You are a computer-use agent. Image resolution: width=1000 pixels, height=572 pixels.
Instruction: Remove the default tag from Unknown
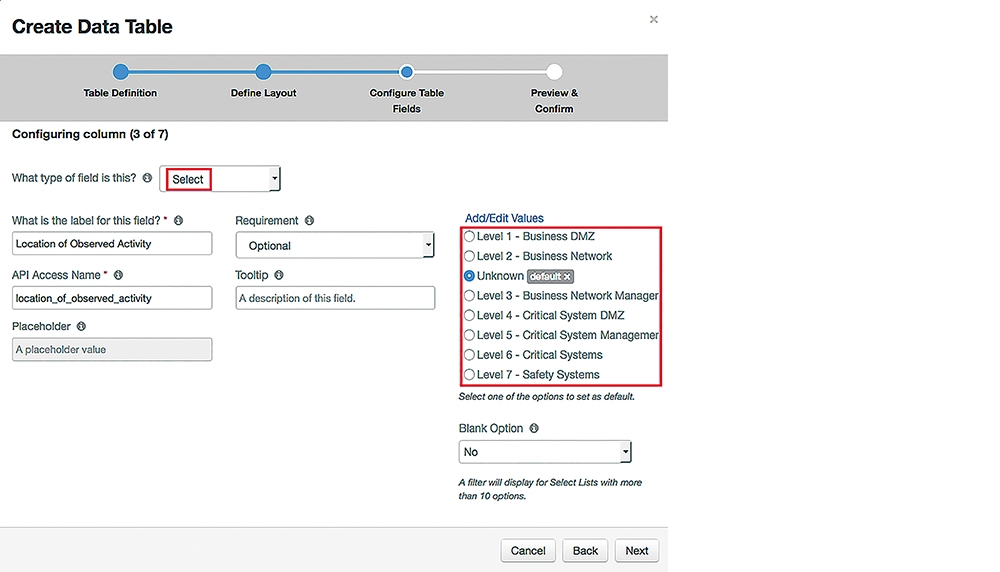(x=567, y=277)
